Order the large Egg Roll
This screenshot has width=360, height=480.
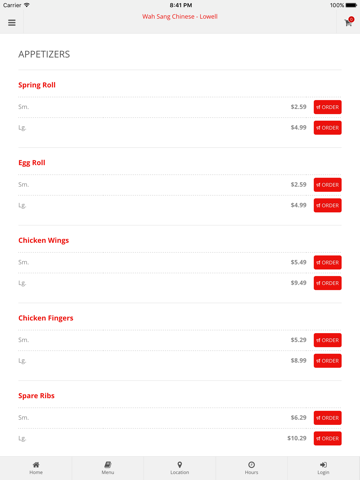tap(327, 205)
